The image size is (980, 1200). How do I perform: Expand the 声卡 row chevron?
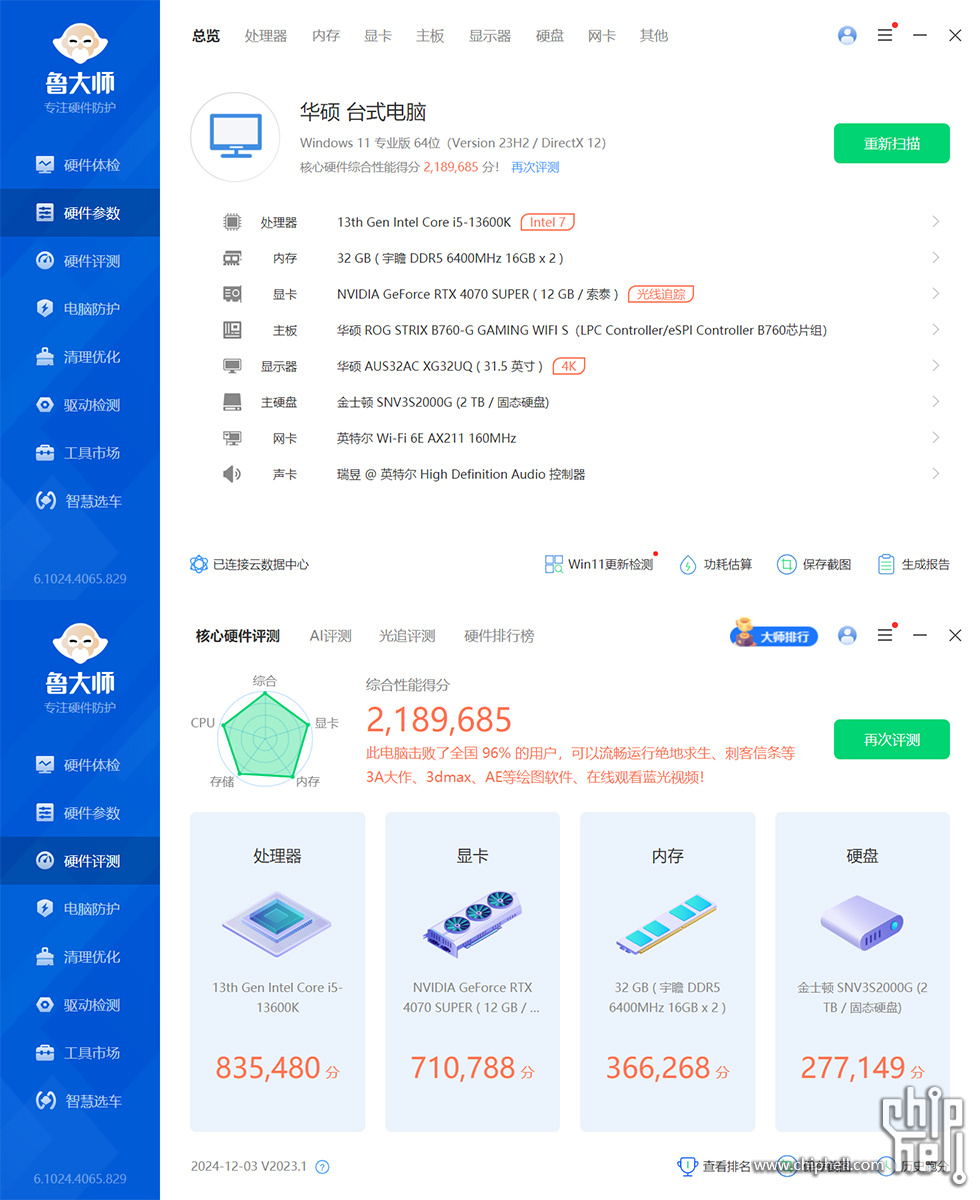pyautogui.click(x=936, y=474)
